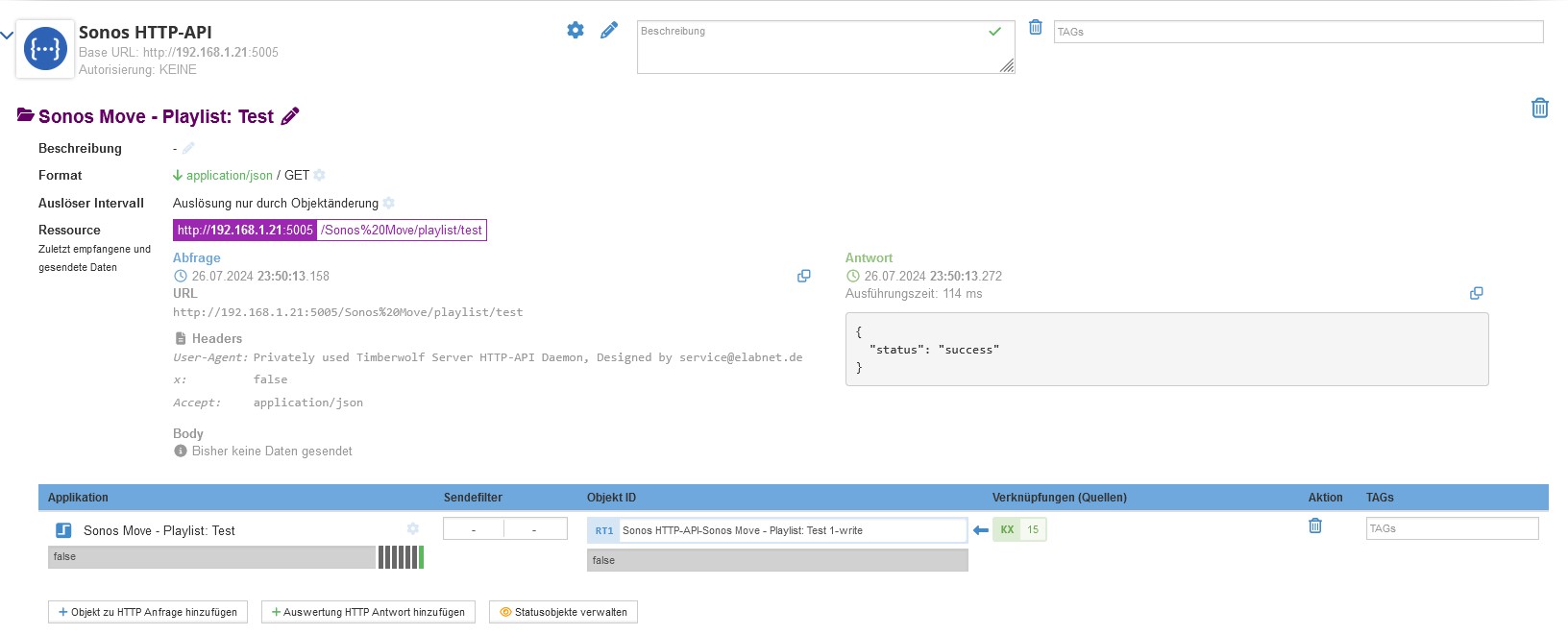Delete the Sonos Move resource trash icon
The height and width of the screenshot is (635, 1568).
[1539, 108]
